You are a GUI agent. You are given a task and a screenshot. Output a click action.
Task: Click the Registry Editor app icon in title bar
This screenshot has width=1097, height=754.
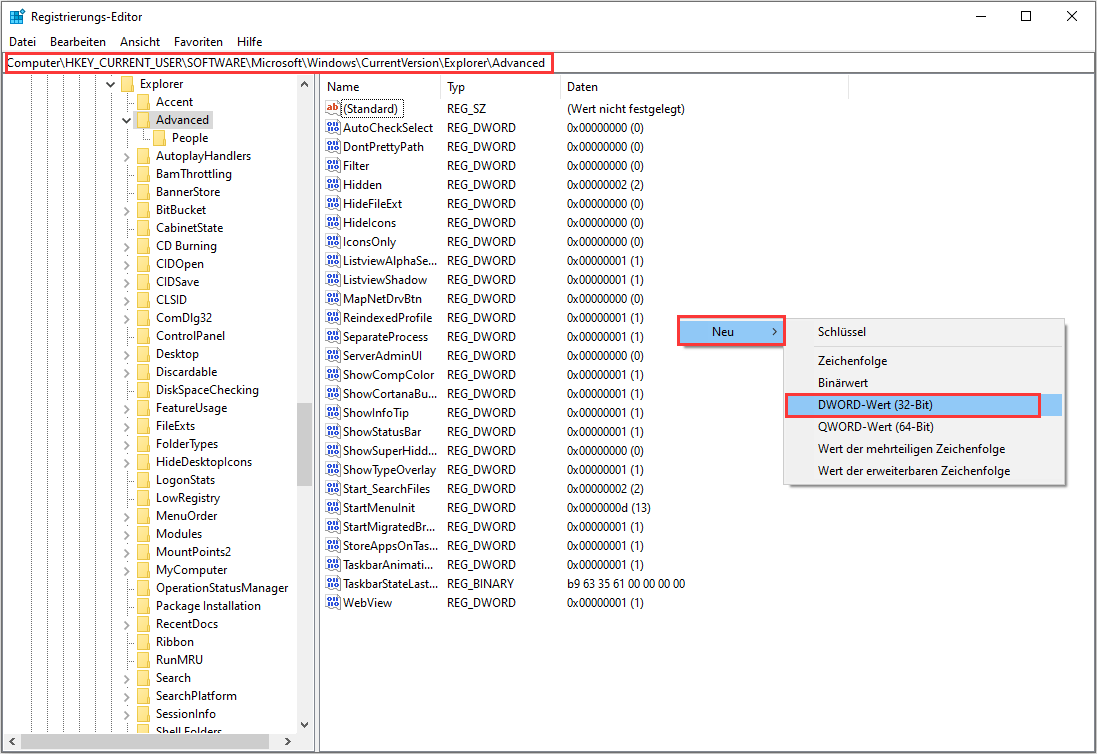click(17, 16)
